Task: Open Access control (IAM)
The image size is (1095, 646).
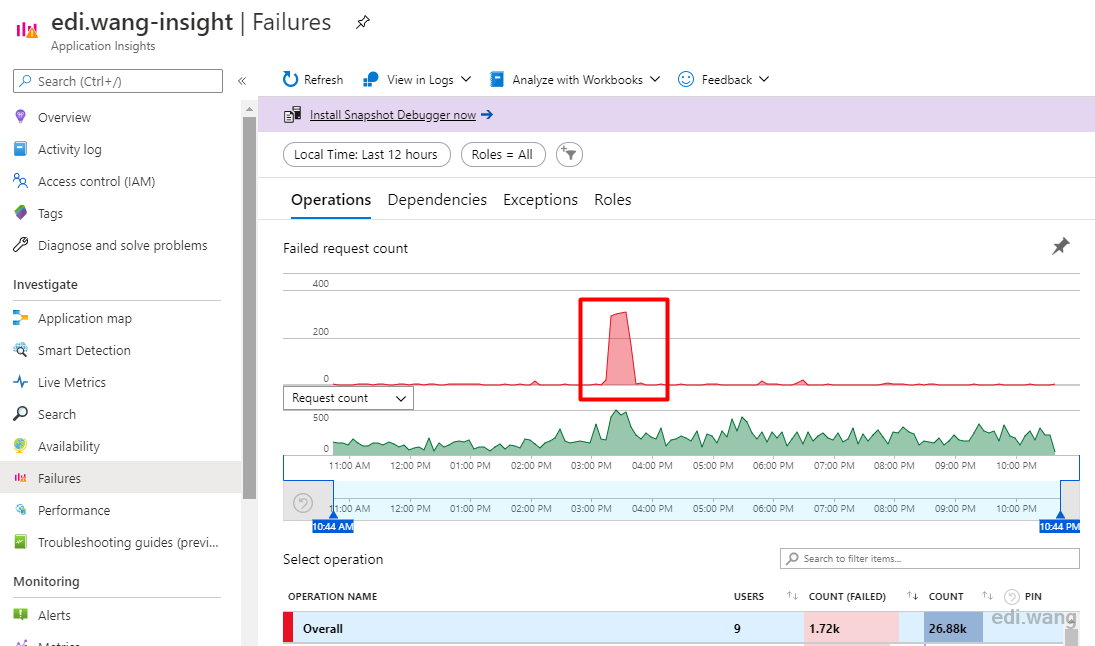Action: pos(96,182)
